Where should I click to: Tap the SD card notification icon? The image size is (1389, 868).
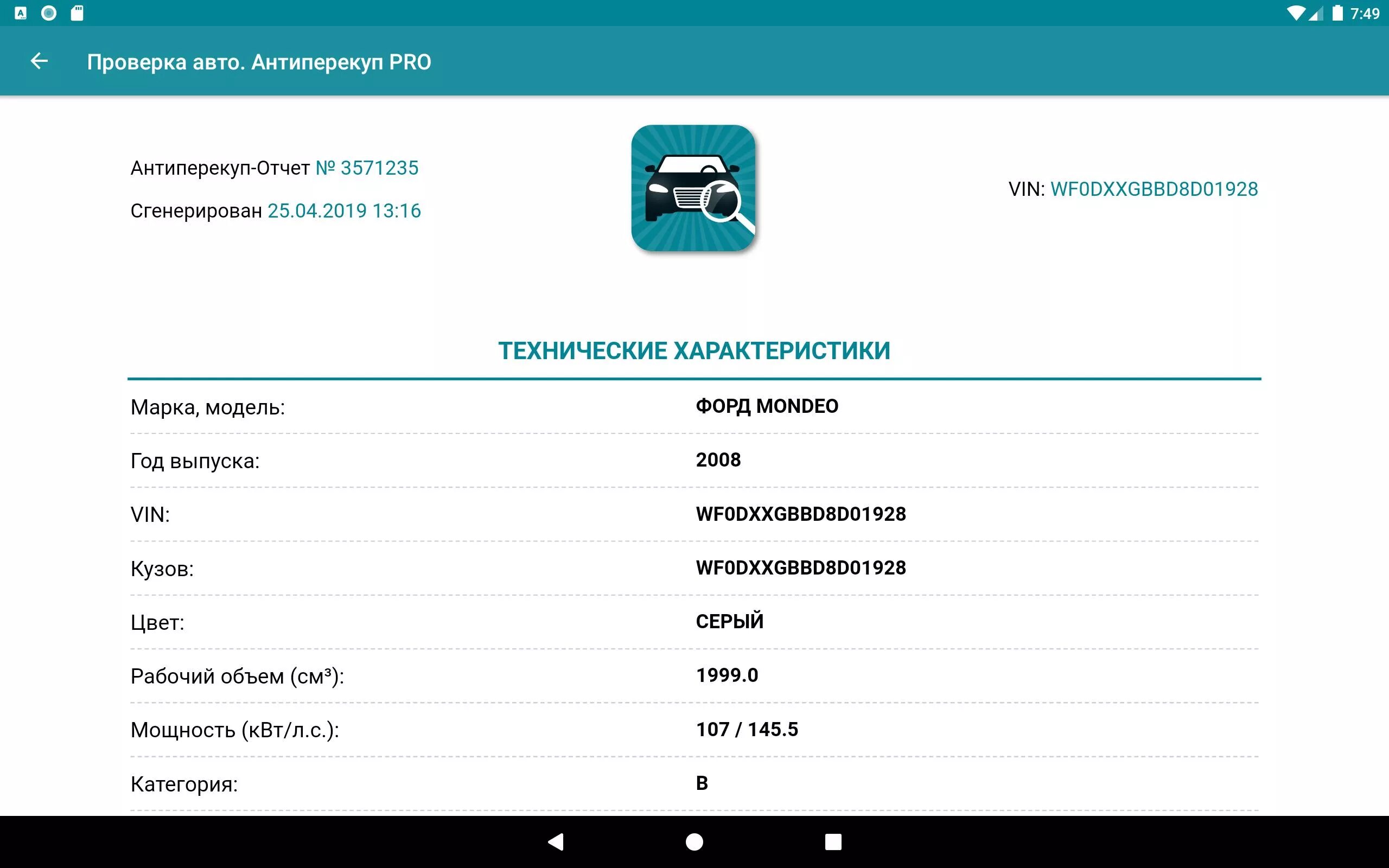(x=77, y=13)
